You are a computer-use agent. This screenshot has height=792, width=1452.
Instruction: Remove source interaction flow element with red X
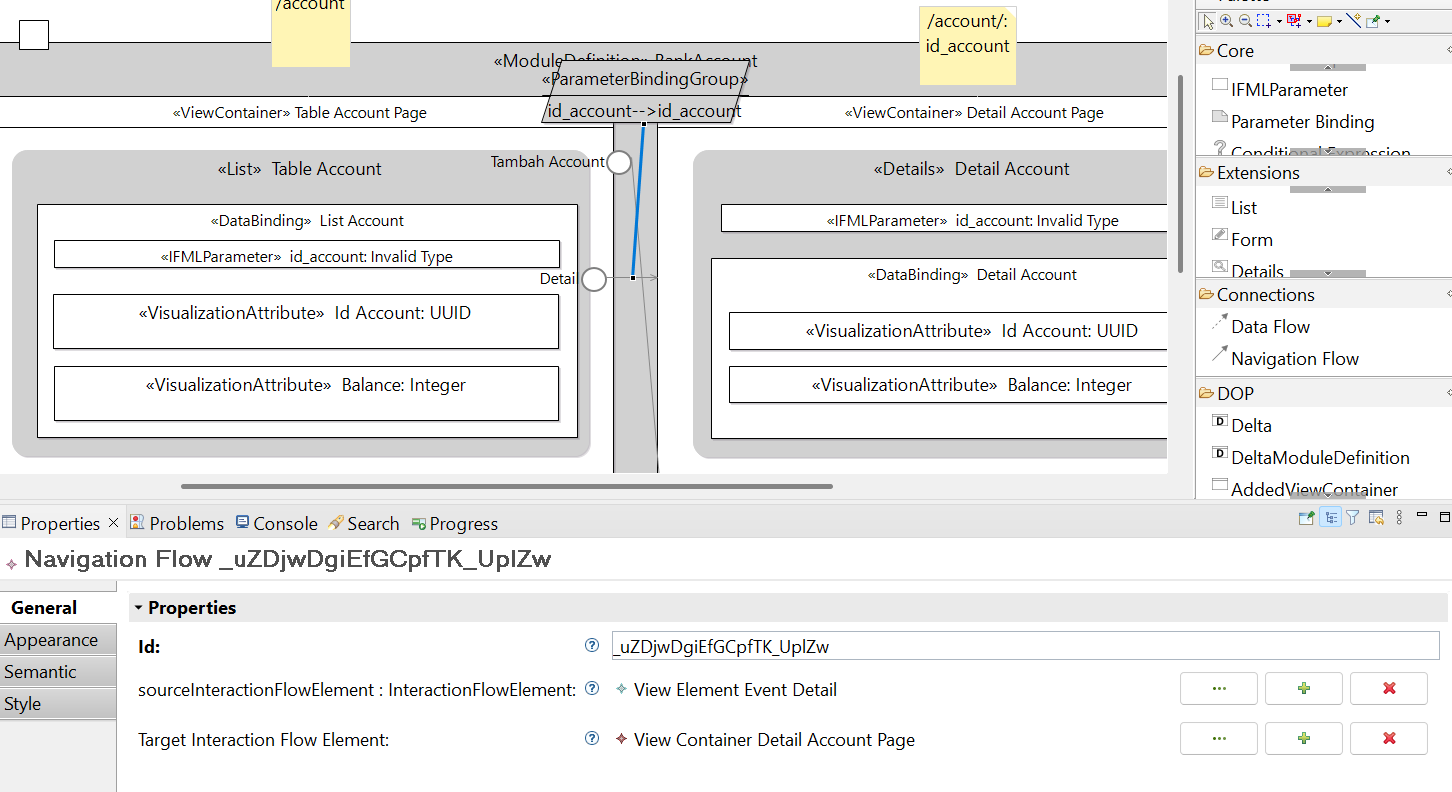click(x=1389, y=688)
